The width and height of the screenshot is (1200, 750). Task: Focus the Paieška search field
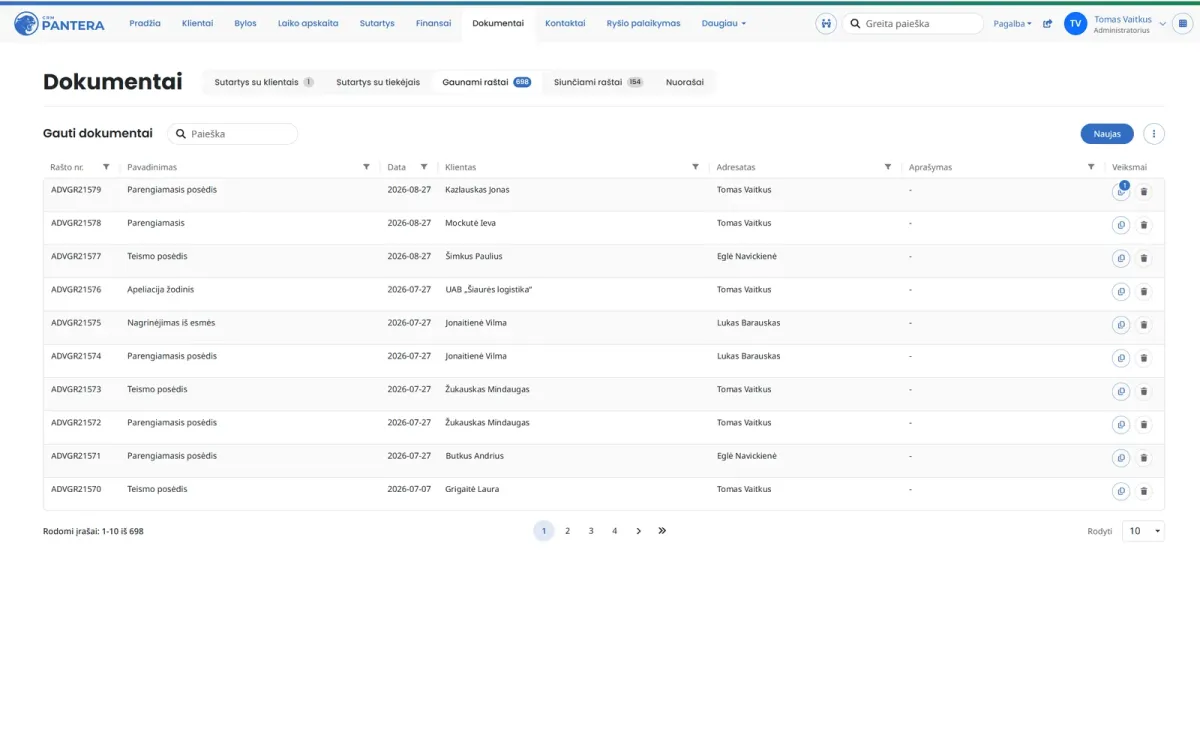click(x=232, y=133)
